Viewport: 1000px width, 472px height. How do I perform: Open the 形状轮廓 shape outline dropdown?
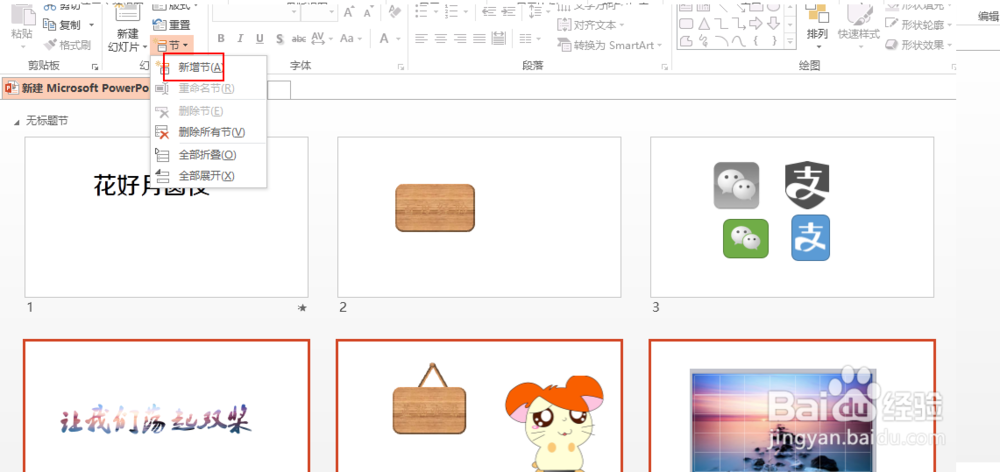[x=919, y=25]
